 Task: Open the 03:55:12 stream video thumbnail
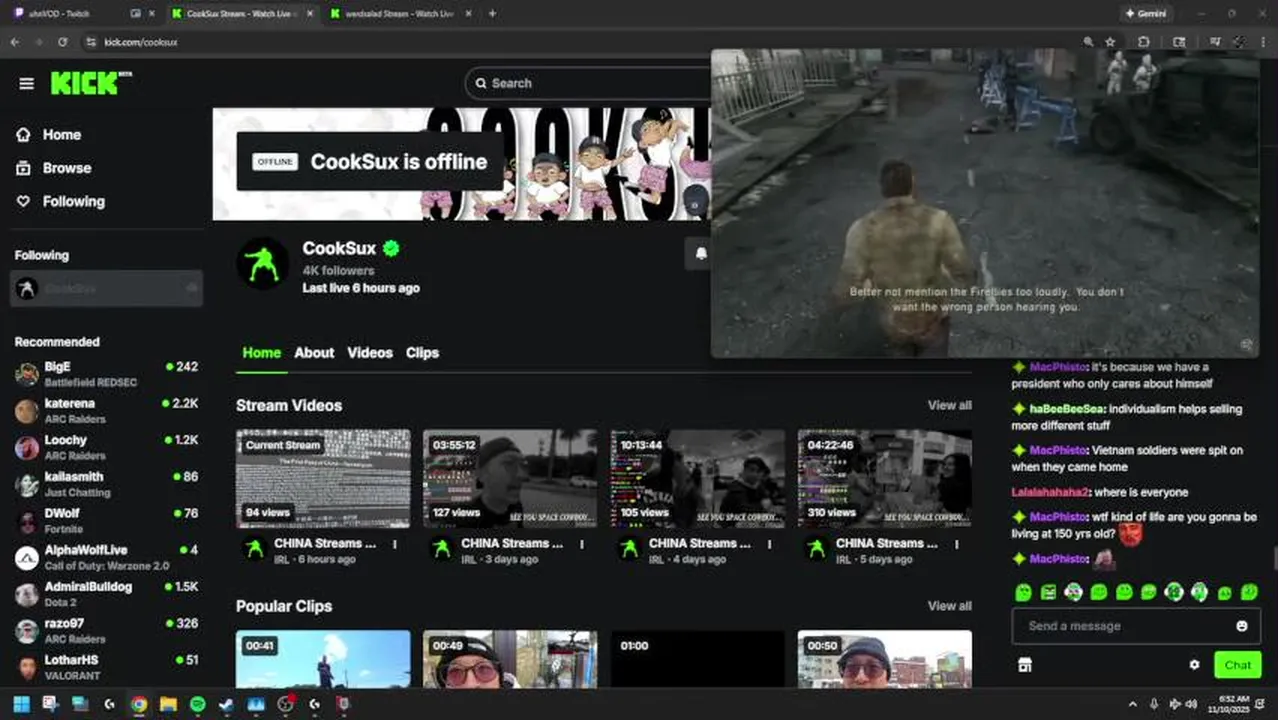point(510,478)
